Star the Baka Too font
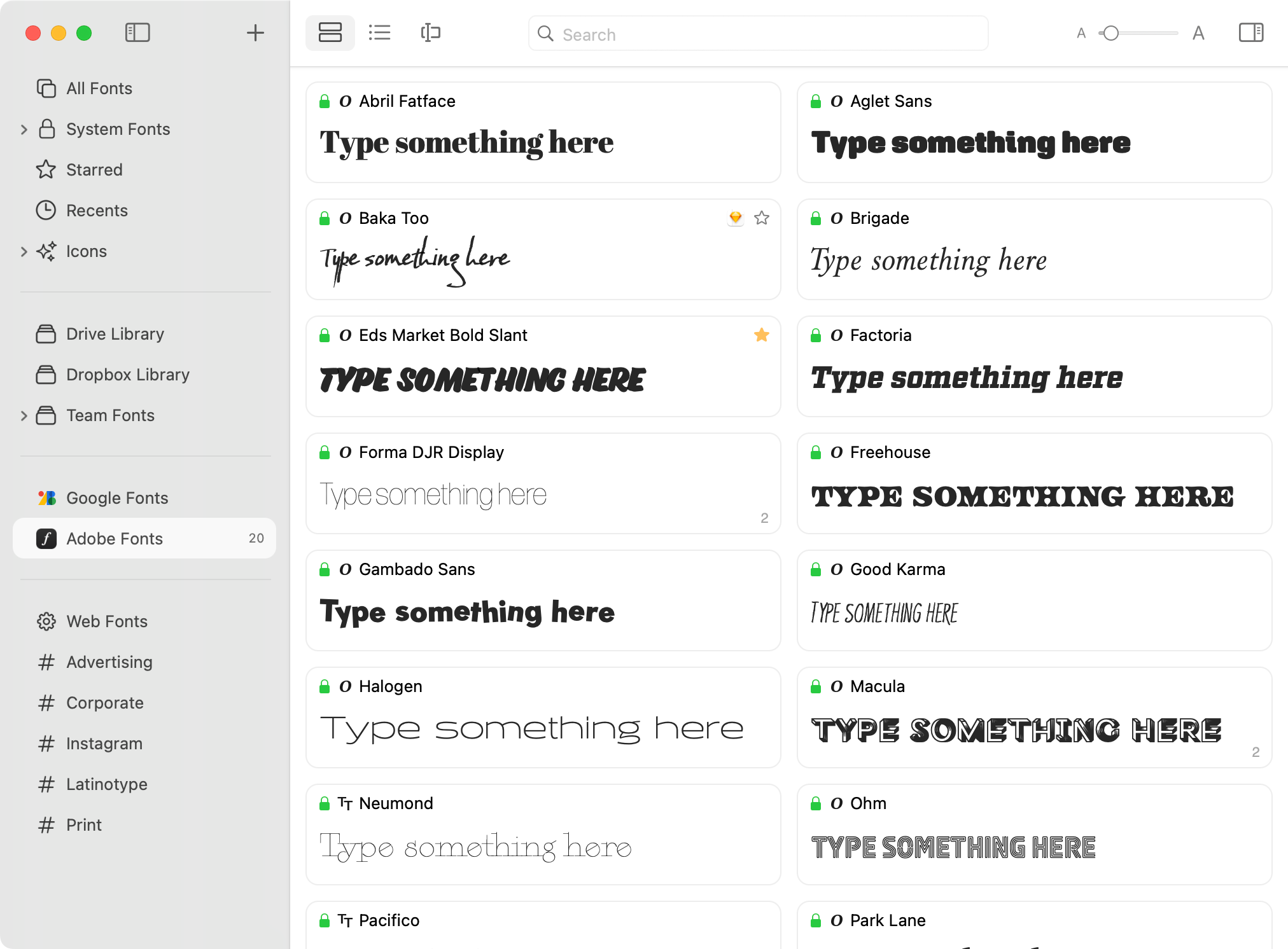The image size is (1288, 949). [x=761, y=218]
